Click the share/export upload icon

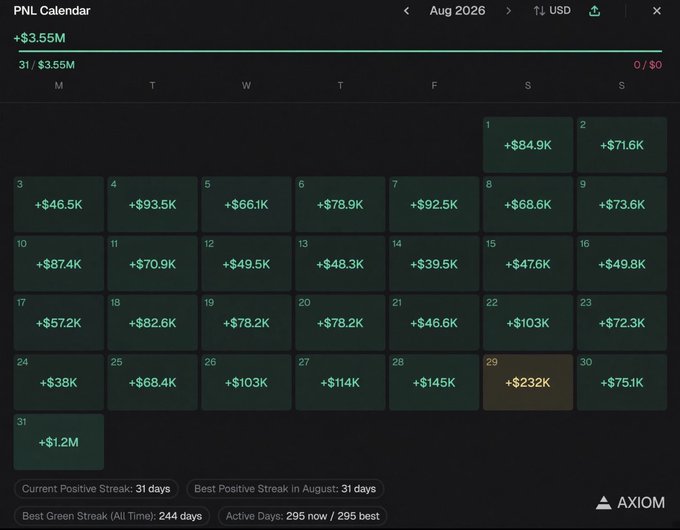click(595, 11)
